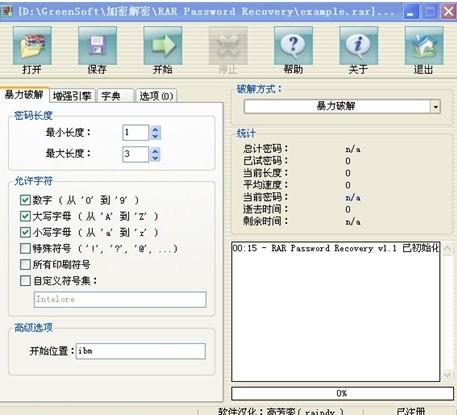This screenshot has width=457, height=415.
Task: Click the log scrollbar up arrow
Action: tap(447, 248)
